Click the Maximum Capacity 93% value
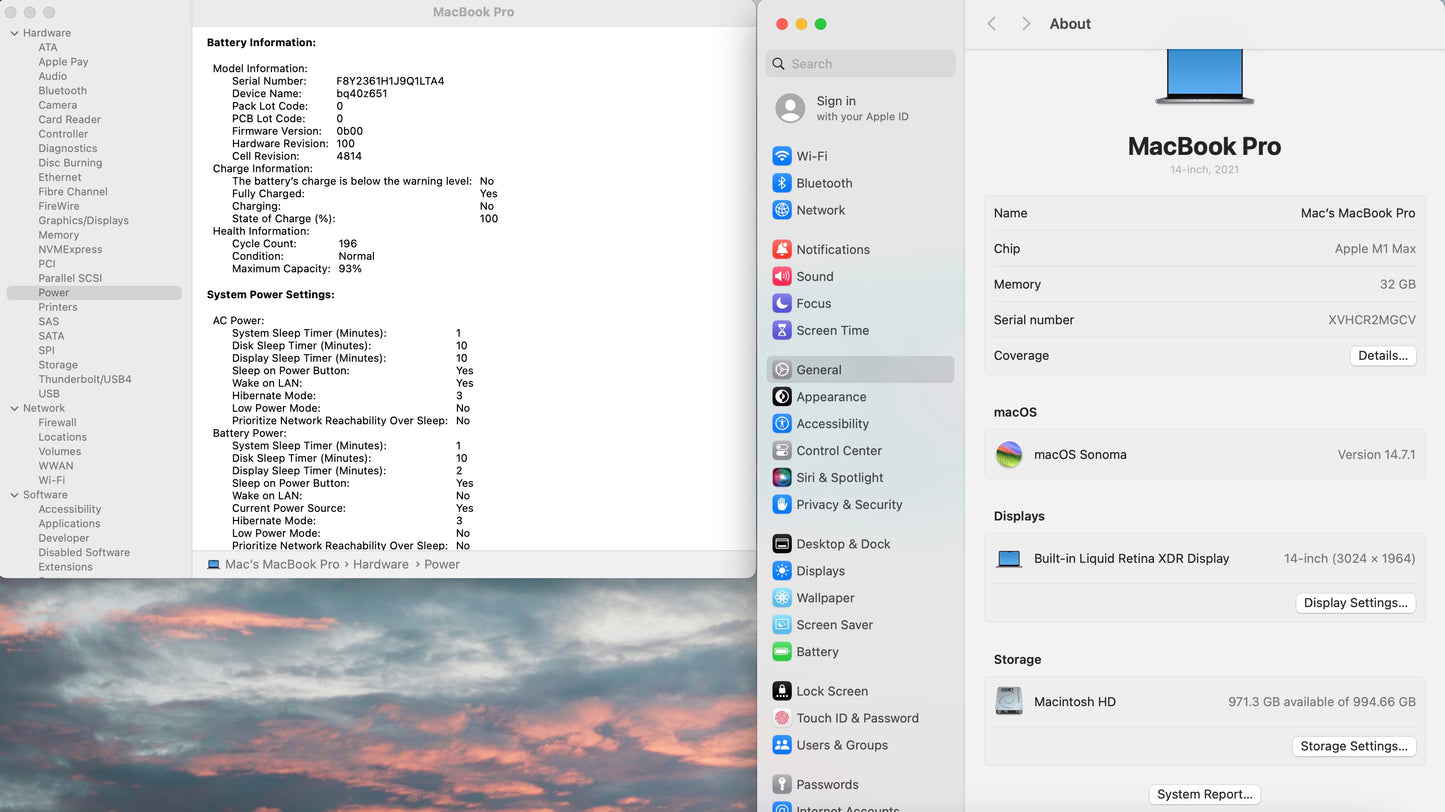Screen dimensions: 1445x812 [350, 269]
